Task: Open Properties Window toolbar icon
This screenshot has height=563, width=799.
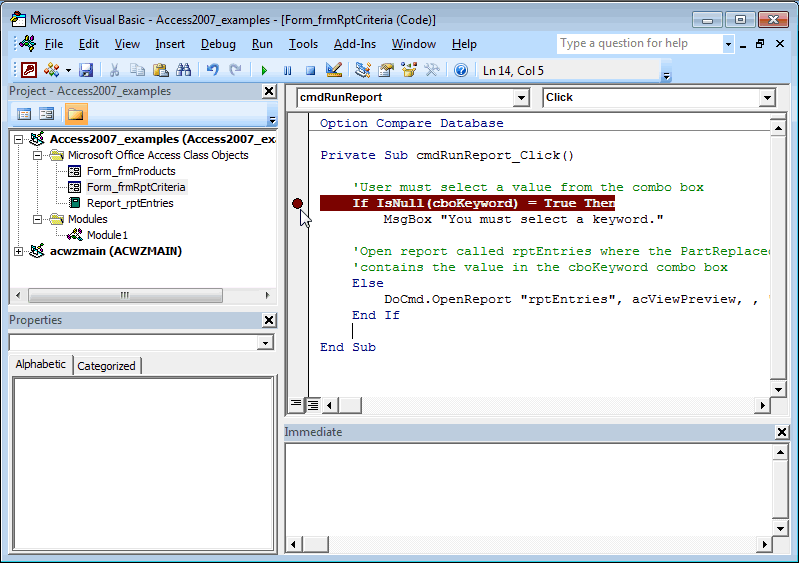Action: [x=386, y=70]
